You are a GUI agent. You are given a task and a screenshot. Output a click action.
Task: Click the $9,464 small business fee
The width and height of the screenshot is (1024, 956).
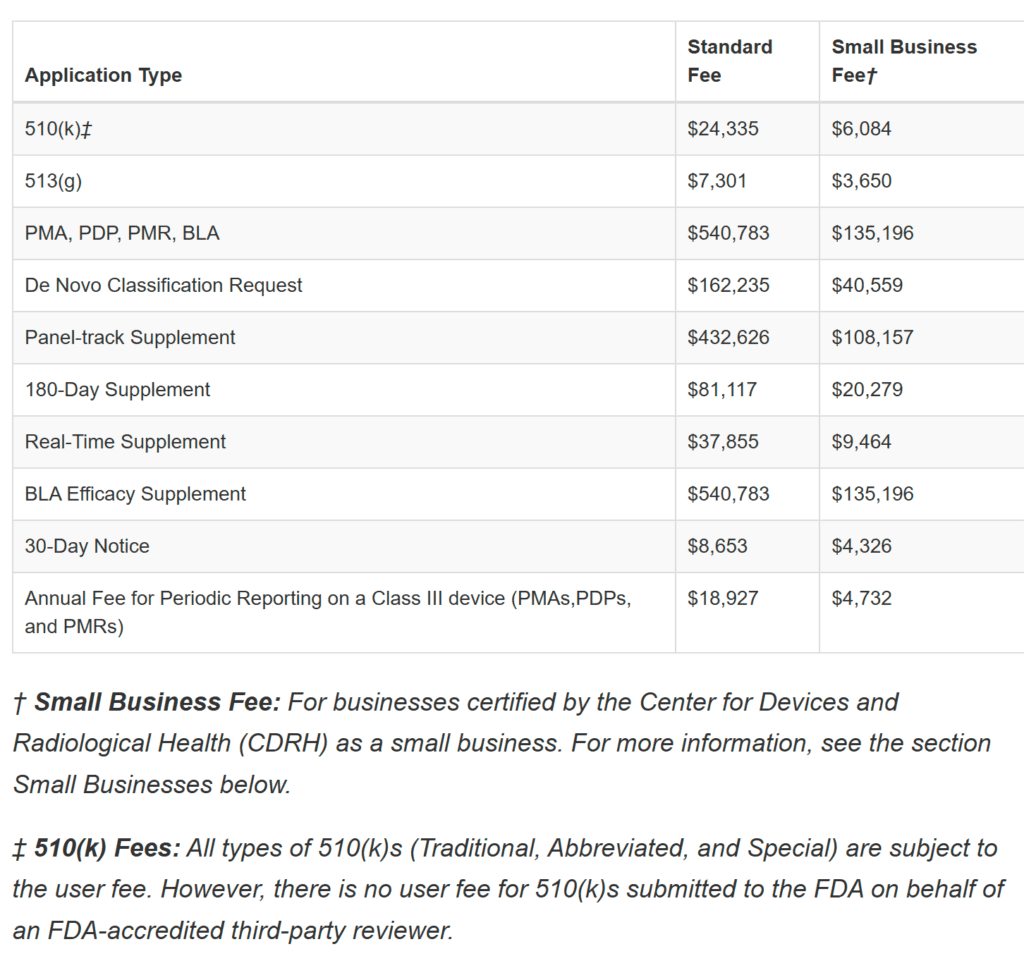861,441
